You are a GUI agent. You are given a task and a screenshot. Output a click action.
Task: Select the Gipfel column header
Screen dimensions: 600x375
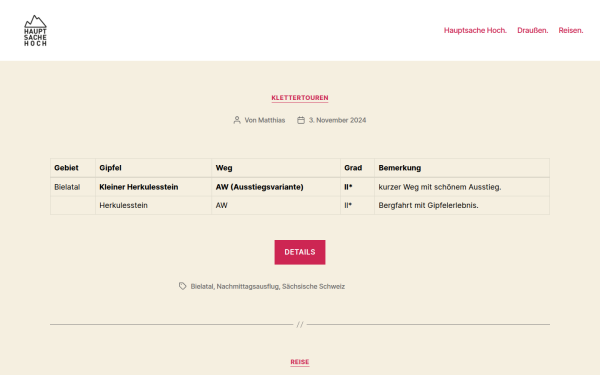pos(153,168)
